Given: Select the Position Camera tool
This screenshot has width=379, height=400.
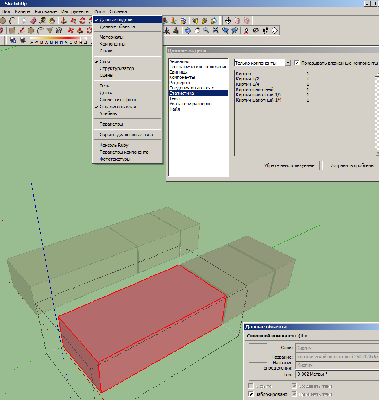Looking at the screenshot, I should (x=246, y=31).
